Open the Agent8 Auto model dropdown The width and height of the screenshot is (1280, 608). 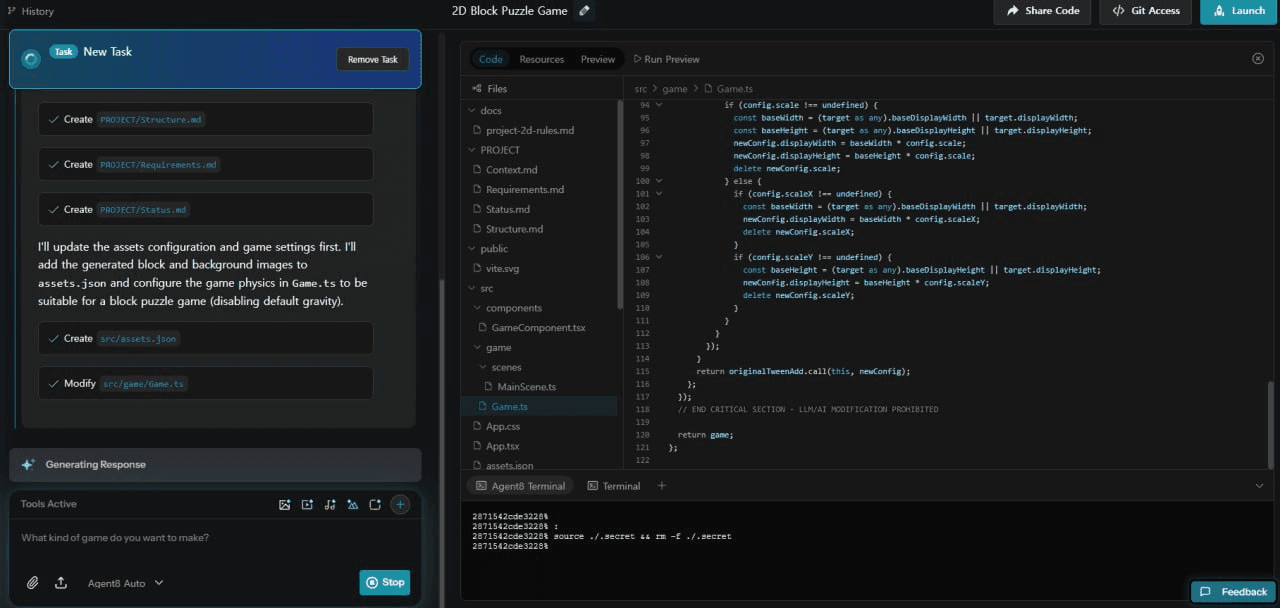pyautogui.click(x=126, y=583)
